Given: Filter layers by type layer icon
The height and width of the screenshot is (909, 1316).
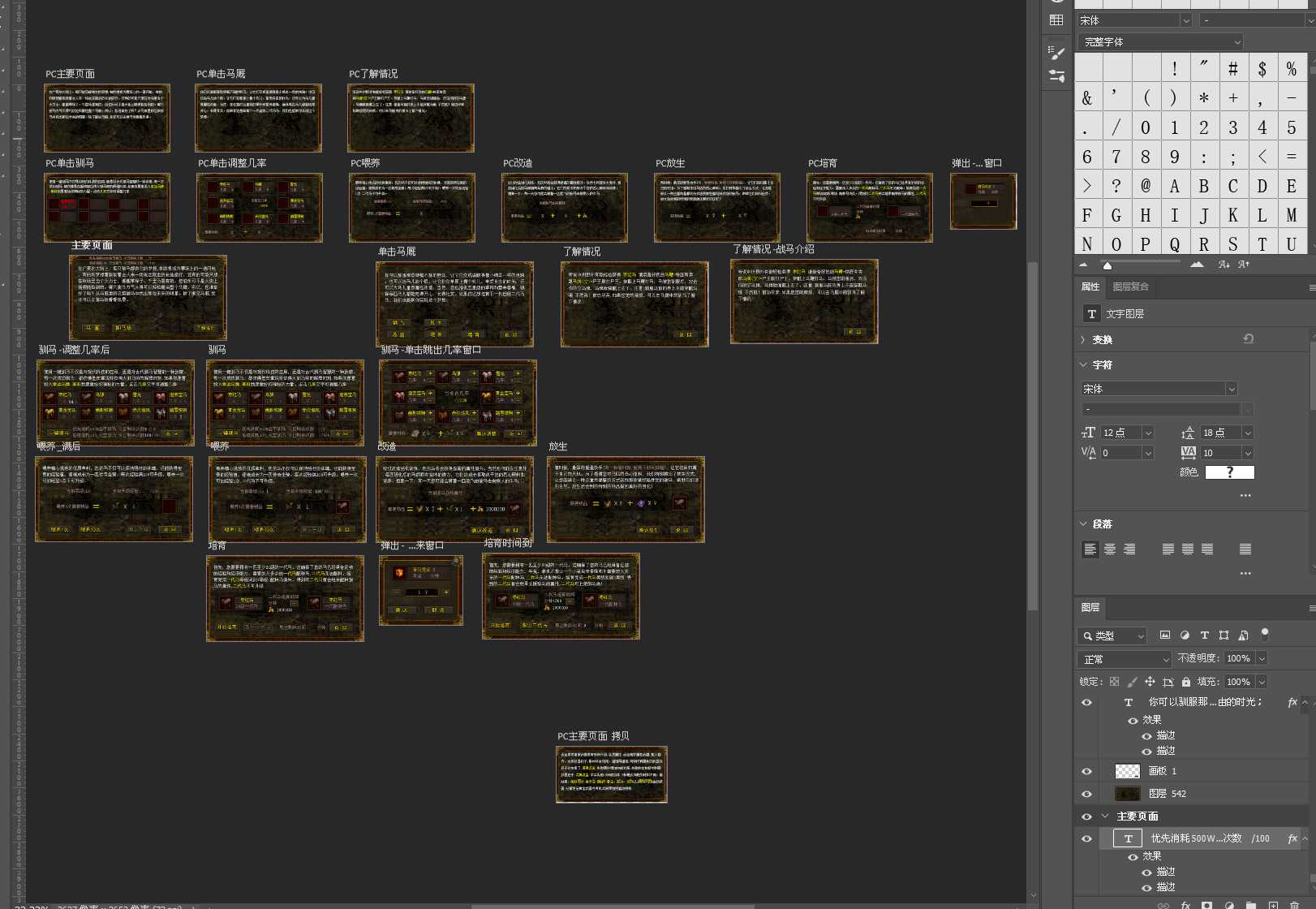Looking at the screenshot, I should (x=1204, y=635).
